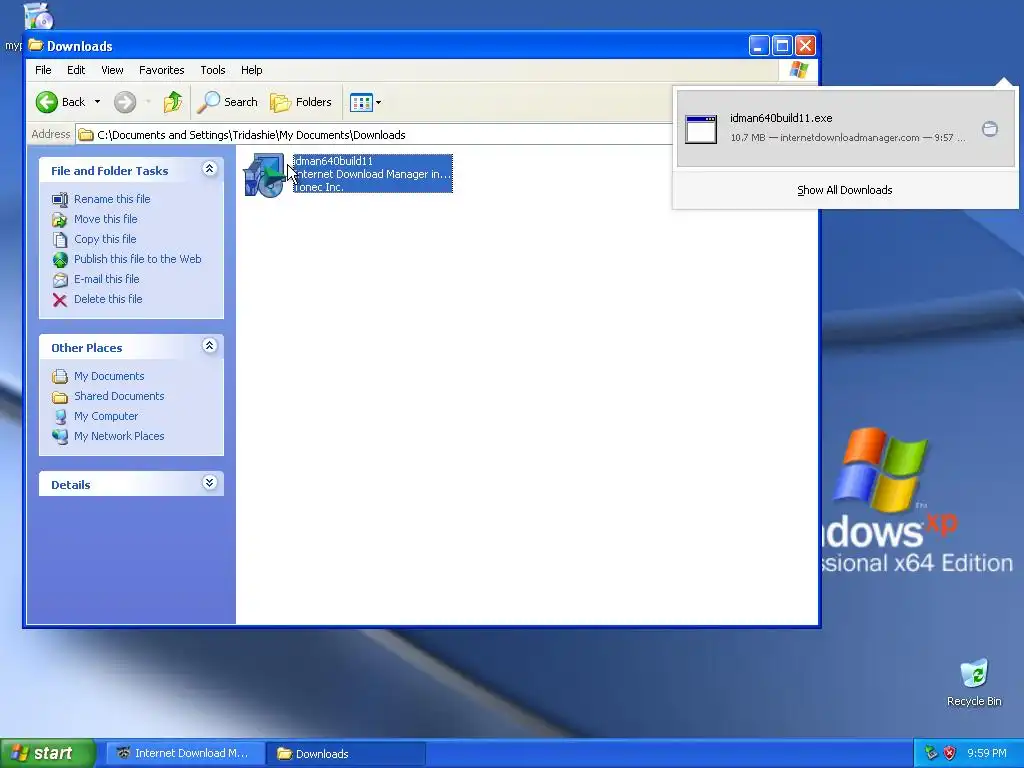Click the exe file icon in downloads popup
Image resolution: width=1024 pixels, height=768 pixels.
coord(701,129)
